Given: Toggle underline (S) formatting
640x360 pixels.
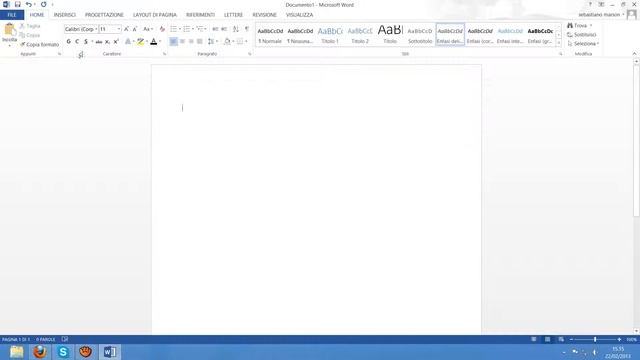Looking at the screenshot, I should tap(86, 42).
